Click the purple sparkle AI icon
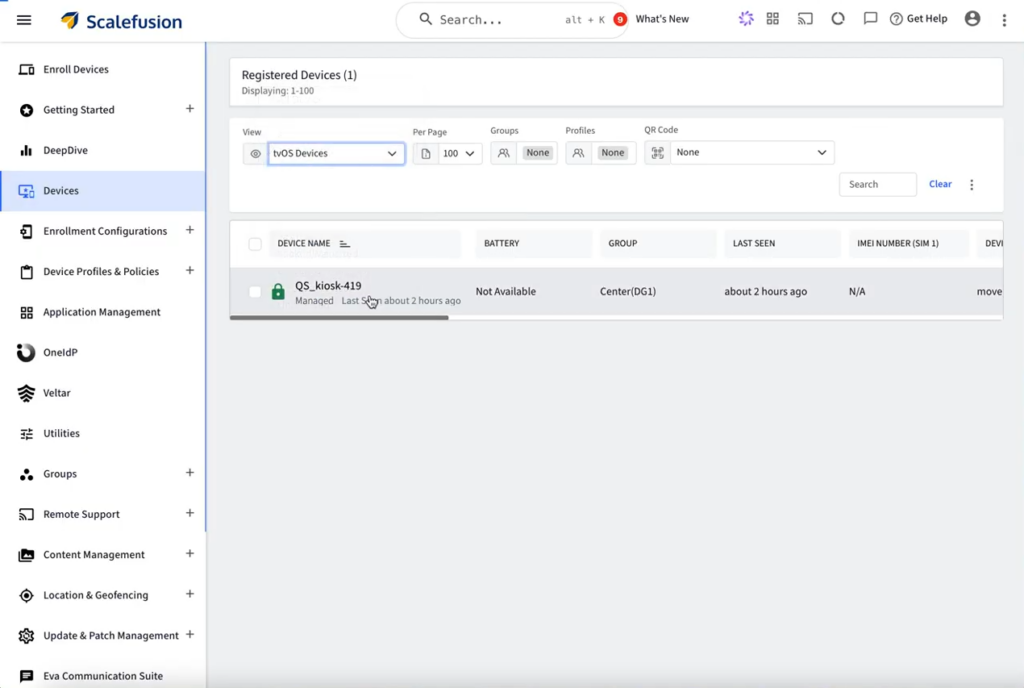The height and width of the screenshot is (688, 1024). pyautogui.click(x=746, y=19)
